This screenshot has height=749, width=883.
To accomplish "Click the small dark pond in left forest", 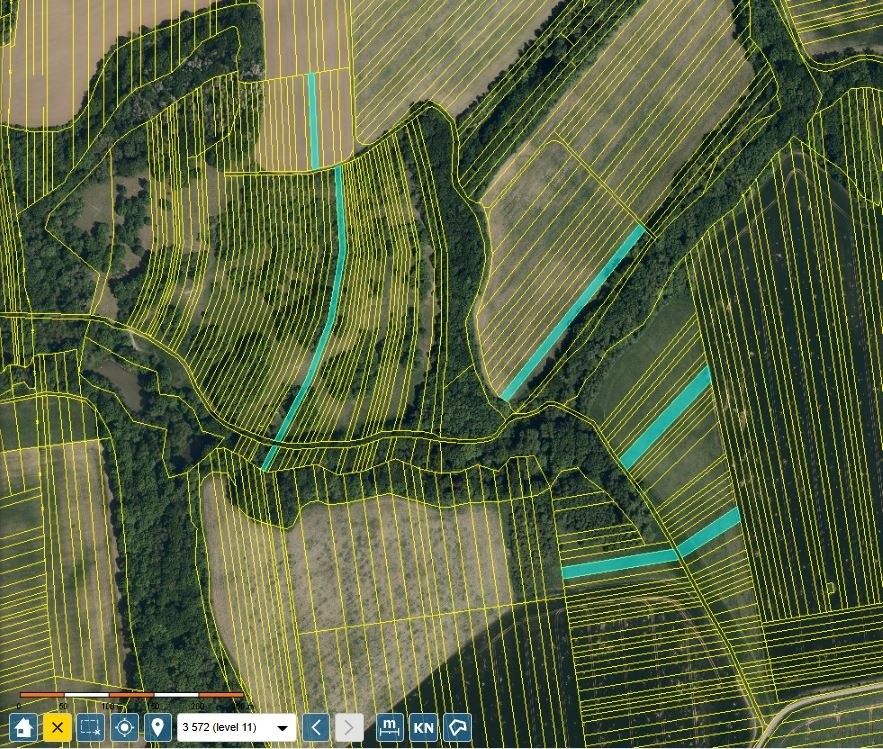I will 120,383.
